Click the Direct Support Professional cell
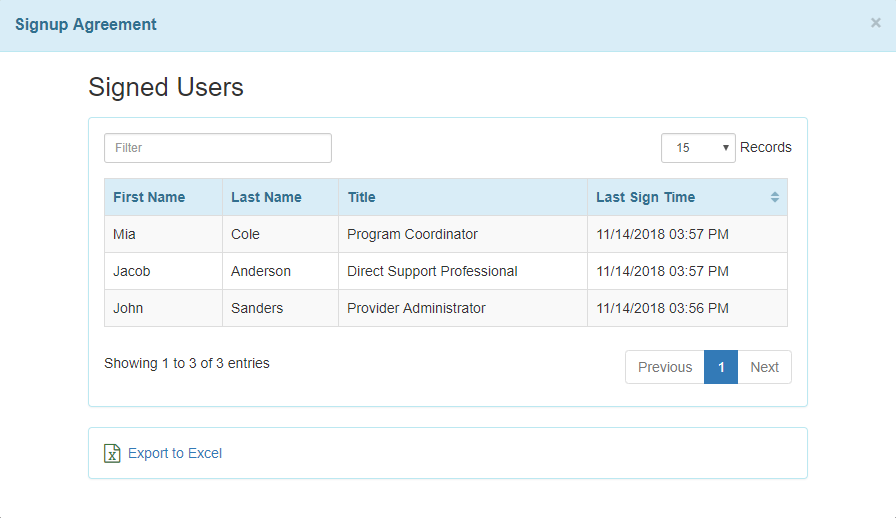Screen dimensions: 896x518 tap(432, 271)
